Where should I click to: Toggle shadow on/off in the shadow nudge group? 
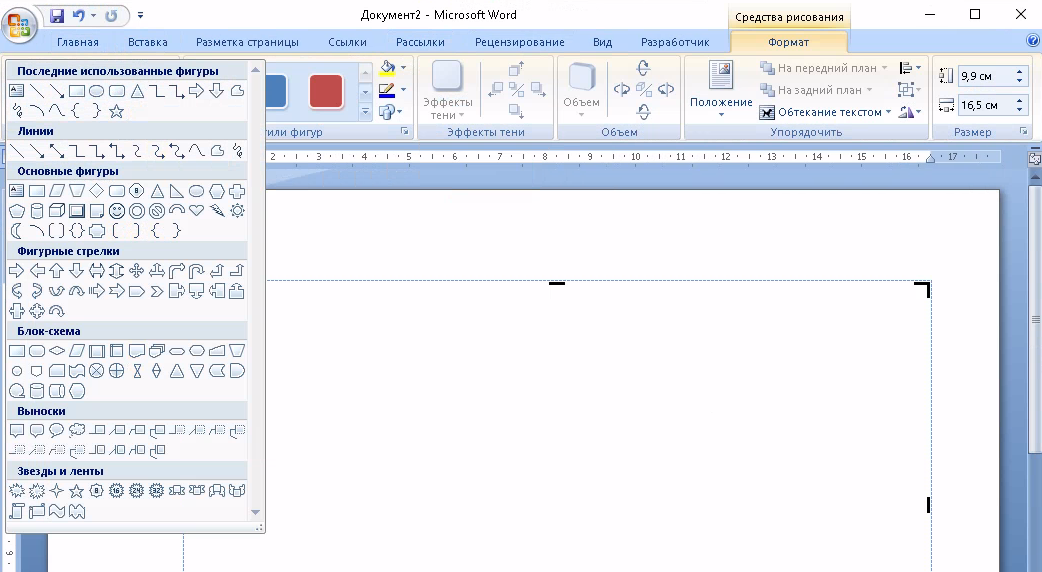point(516,89)
